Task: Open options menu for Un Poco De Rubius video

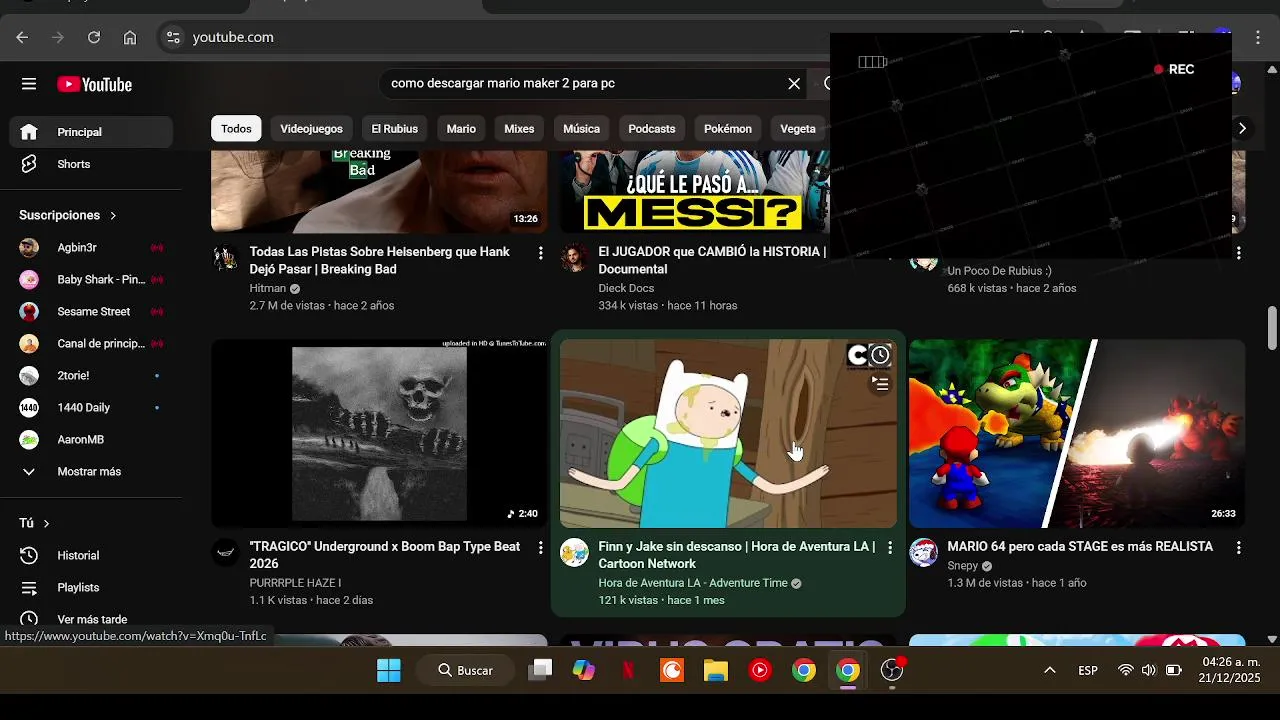Action: point(1239,253)
